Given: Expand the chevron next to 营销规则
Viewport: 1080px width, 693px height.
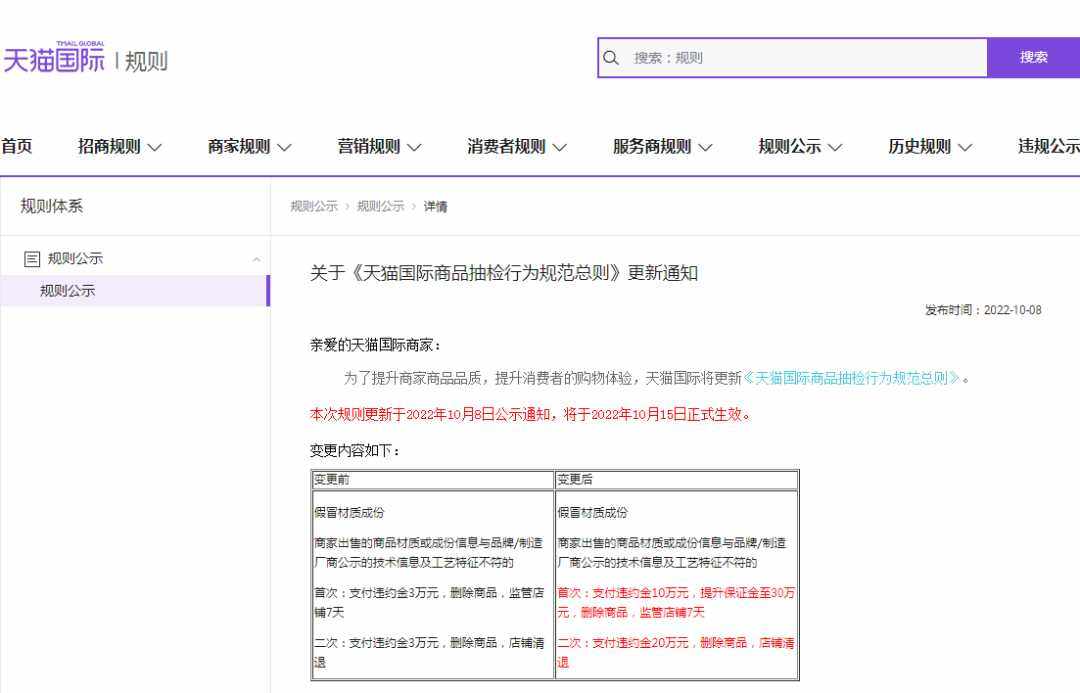Looking at the screenshot, I should (x=414, y=147).
